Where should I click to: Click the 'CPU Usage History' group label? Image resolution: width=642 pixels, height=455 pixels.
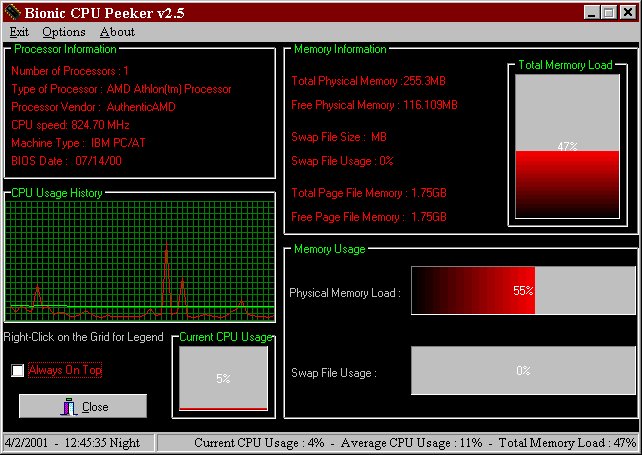pyautogui.click(x=57, y=193)
